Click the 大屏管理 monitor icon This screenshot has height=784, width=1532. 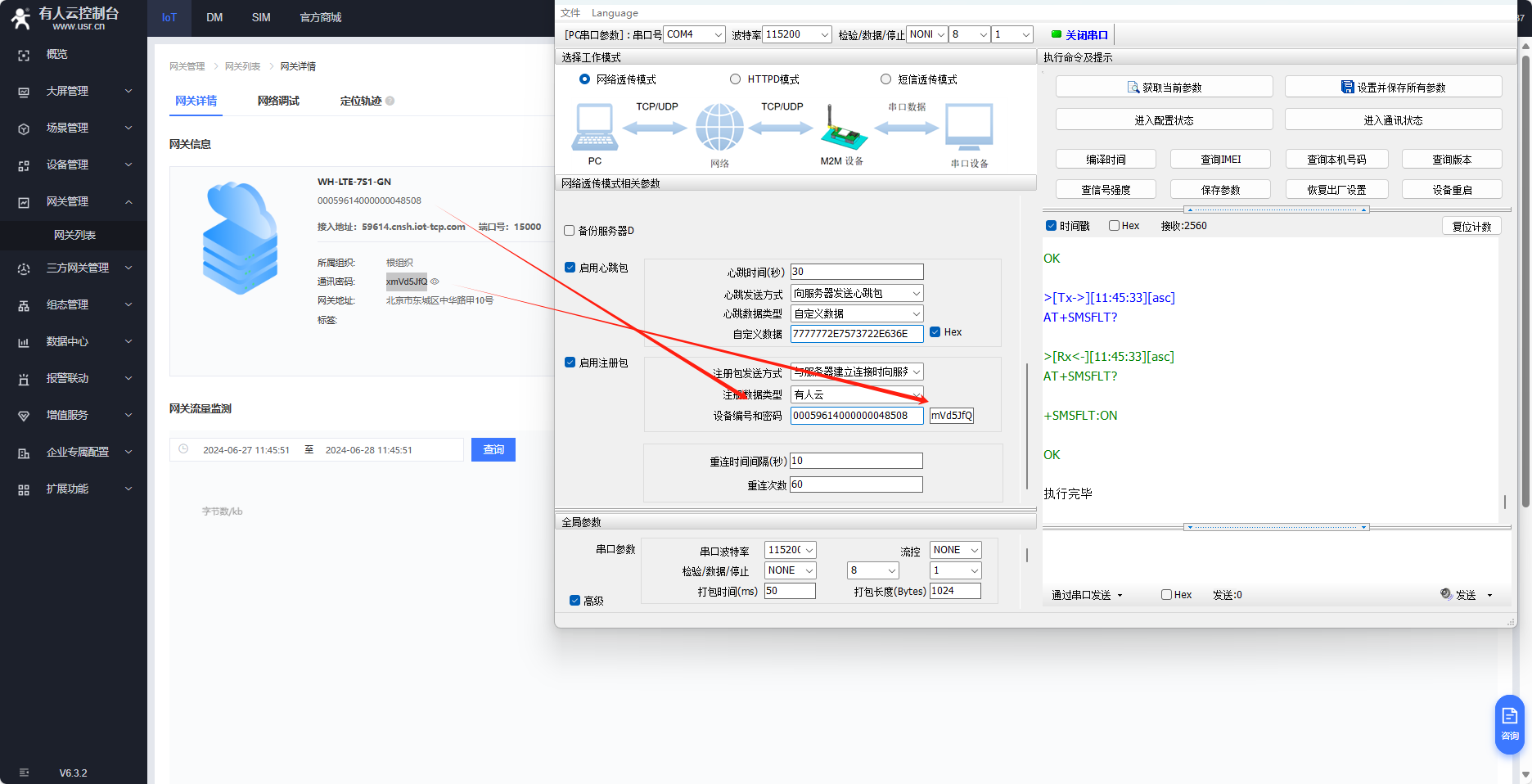(x=24, y=92)
